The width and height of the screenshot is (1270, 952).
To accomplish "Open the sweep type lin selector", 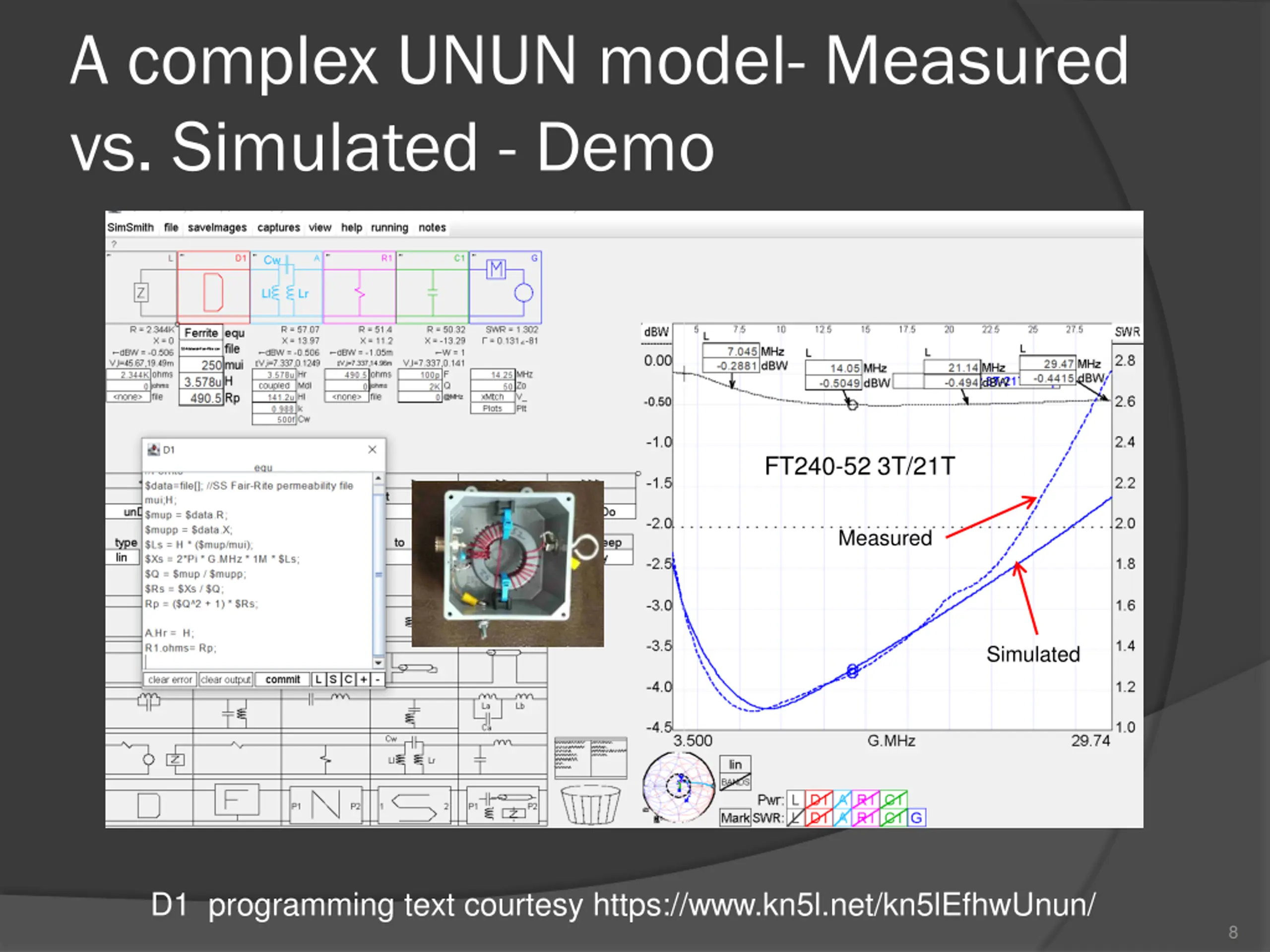I will click(123, 557).
